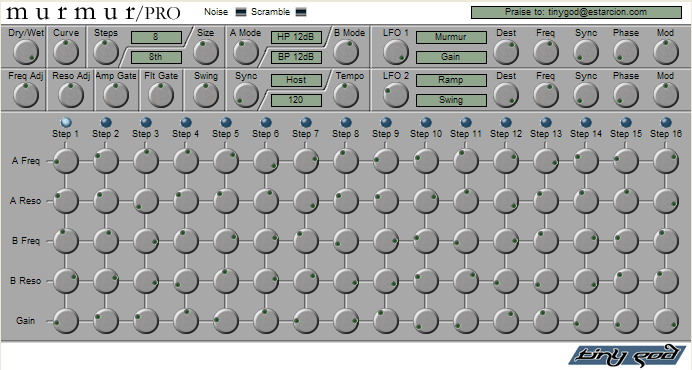The height and width of the screenshot is (370, 692).
Task: Click the LFO 2 waveform knob
Action: 396,95
